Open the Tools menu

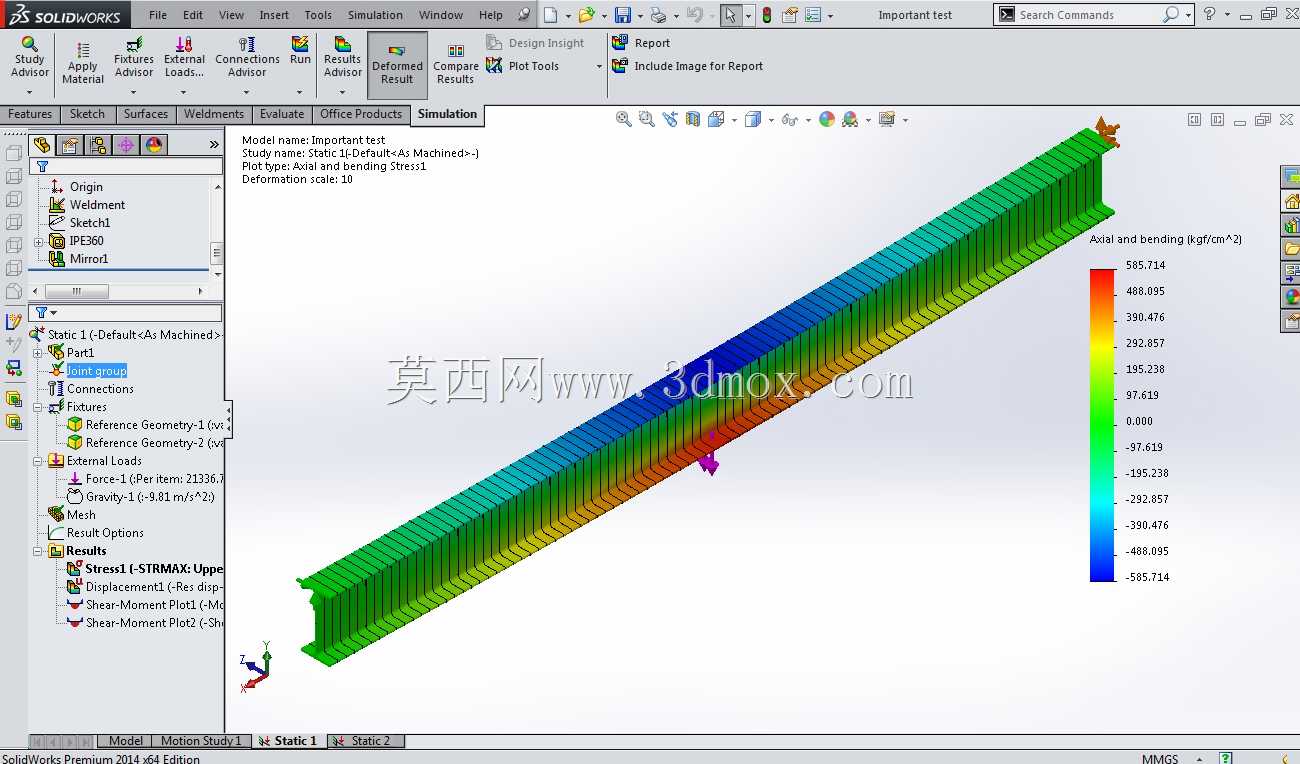click(318, 15)
